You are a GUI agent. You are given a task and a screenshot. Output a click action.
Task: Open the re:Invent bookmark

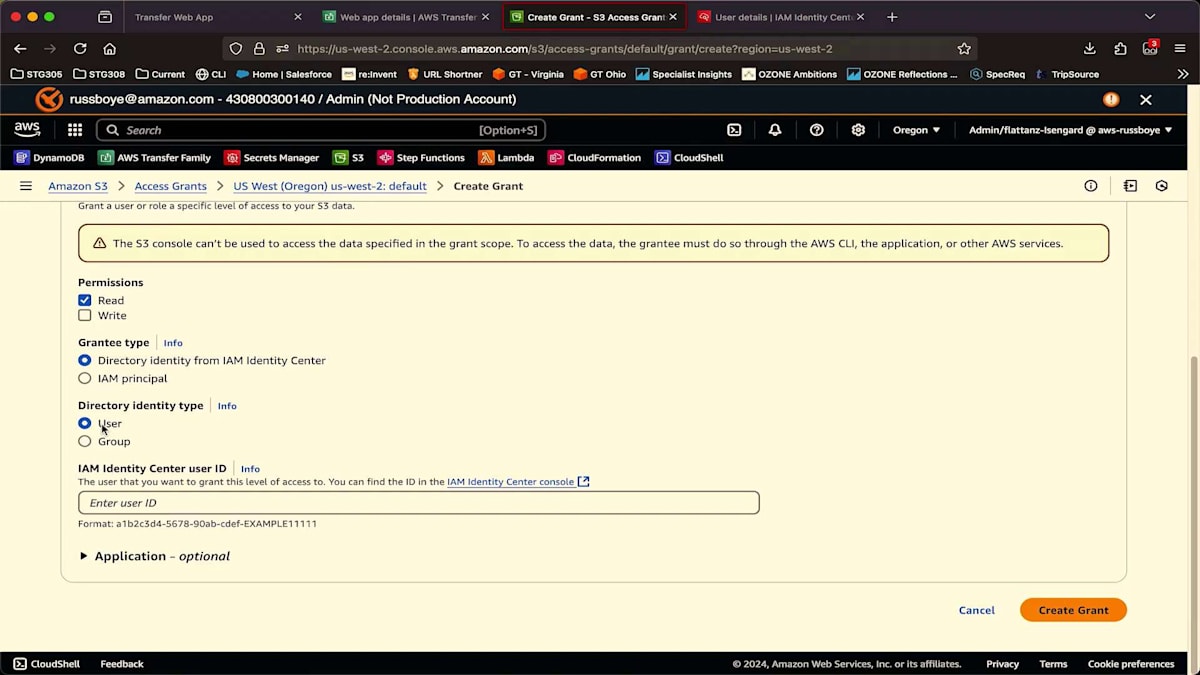369,74
